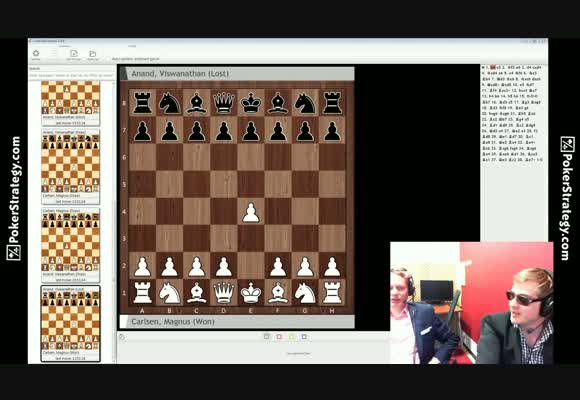Select the white knight on b1
This screenshot has width=580, height=400.
click(169, 293)
